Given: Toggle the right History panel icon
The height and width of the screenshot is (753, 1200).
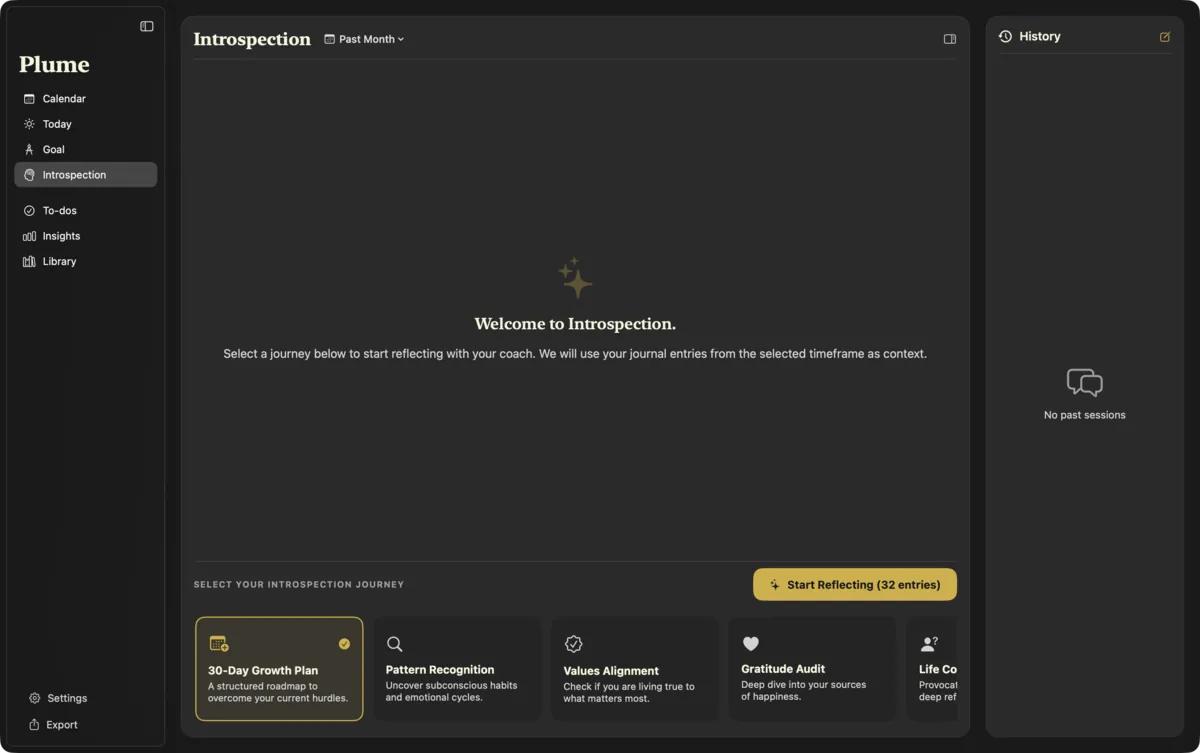Looking at the screenshot, I should tap(950, 39).
